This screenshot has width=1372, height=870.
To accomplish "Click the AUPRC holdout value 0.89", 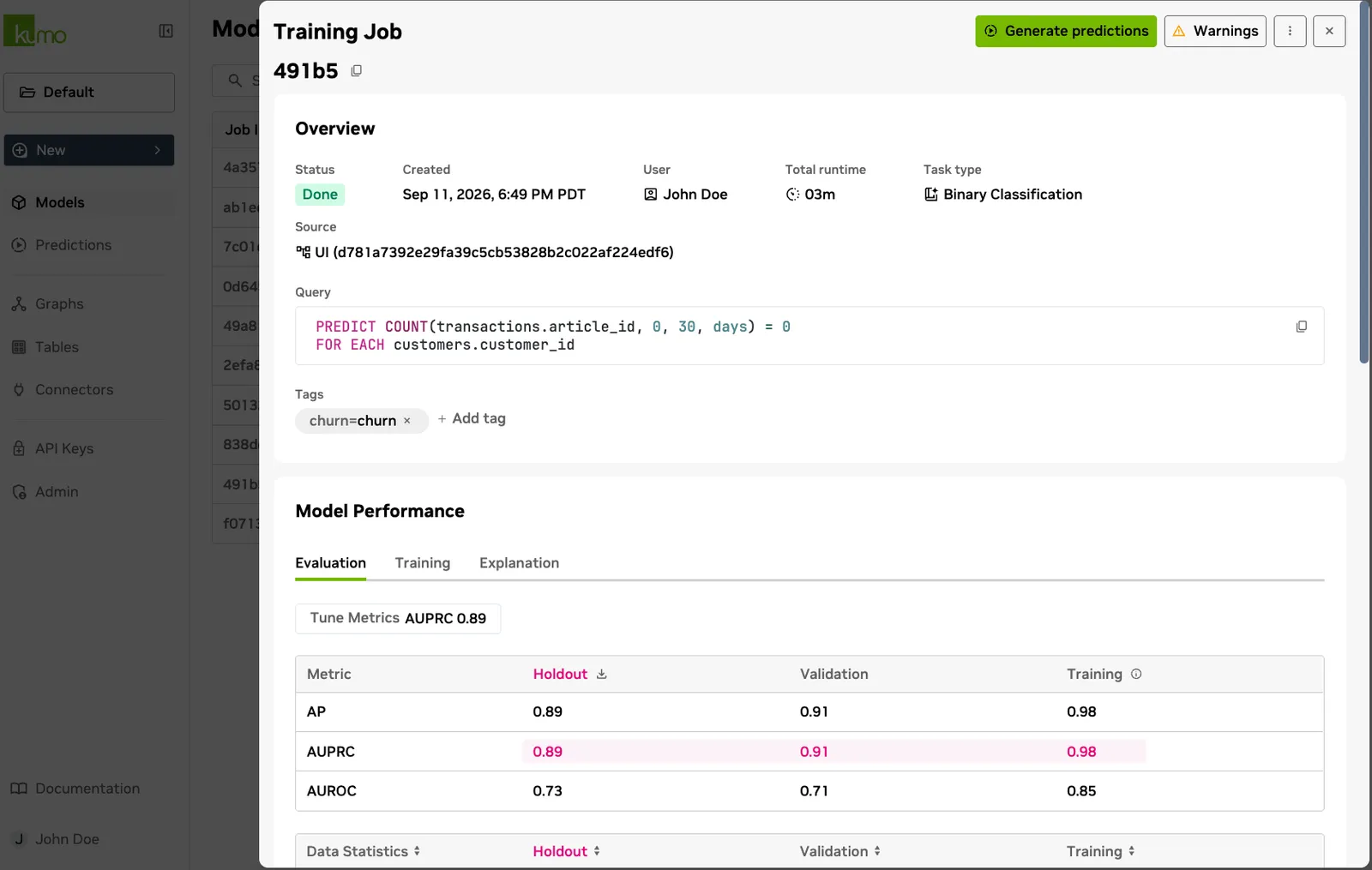I will (547, 752).
